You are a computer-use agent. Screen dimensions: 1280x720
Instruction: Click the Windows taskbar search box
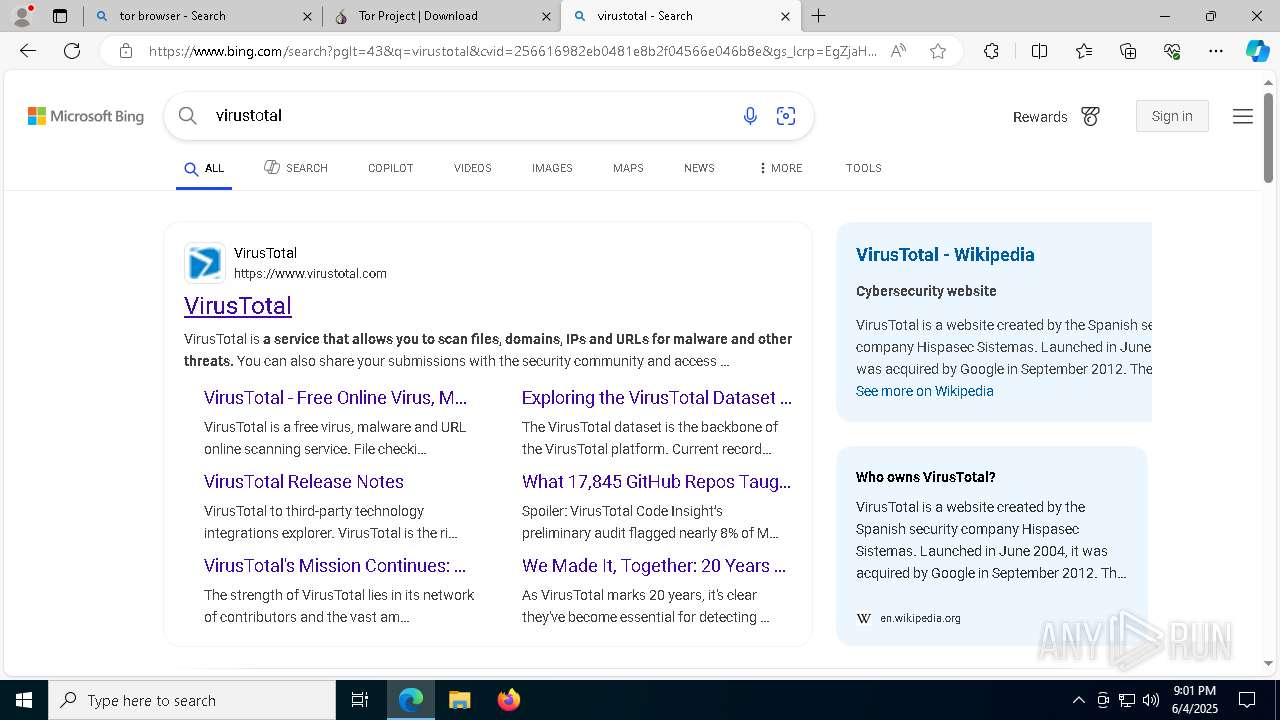[x=192, y=700]
